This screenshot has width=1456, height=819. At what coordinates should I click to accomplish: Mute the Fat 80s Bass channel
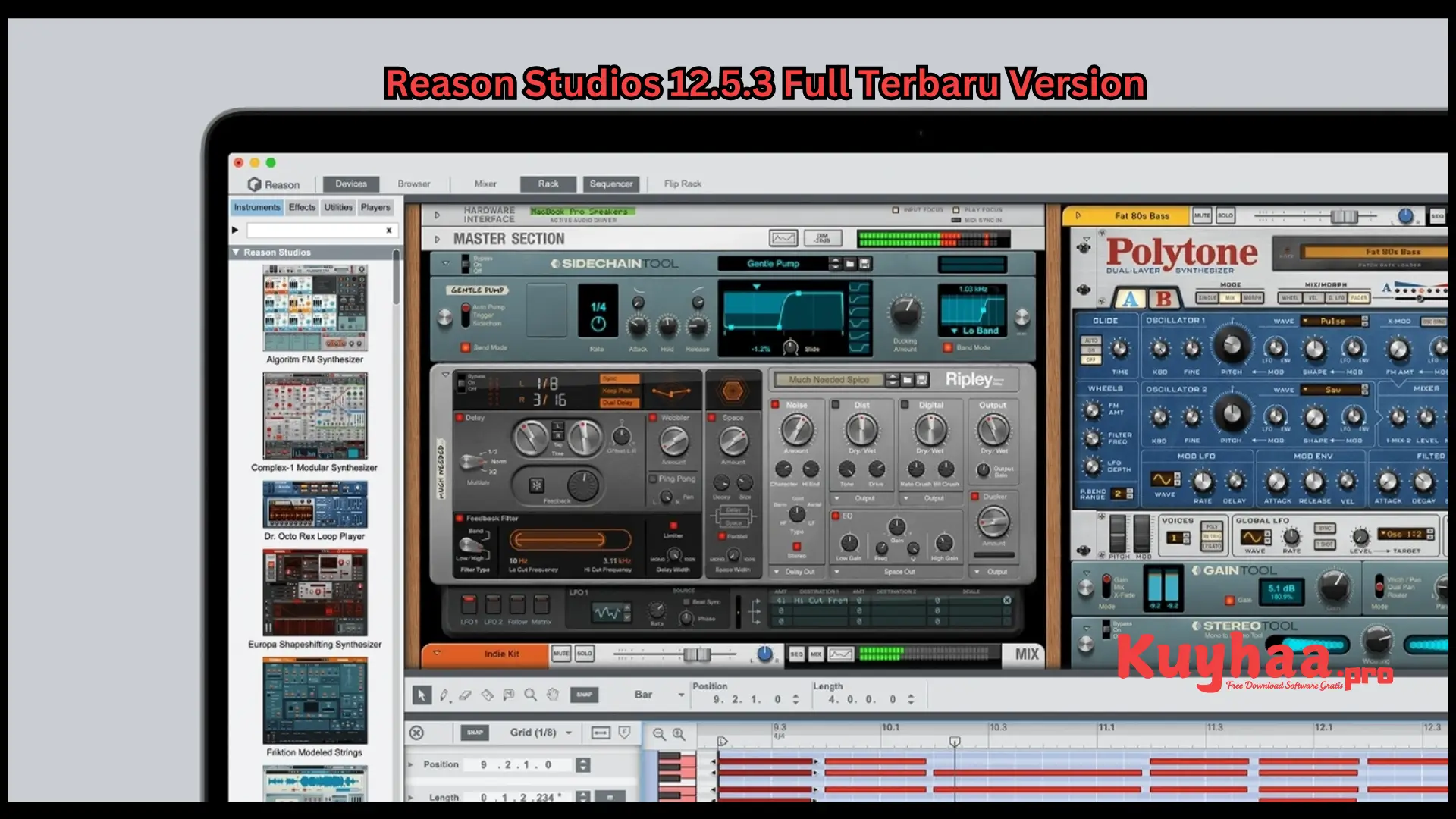point(1203,216)
